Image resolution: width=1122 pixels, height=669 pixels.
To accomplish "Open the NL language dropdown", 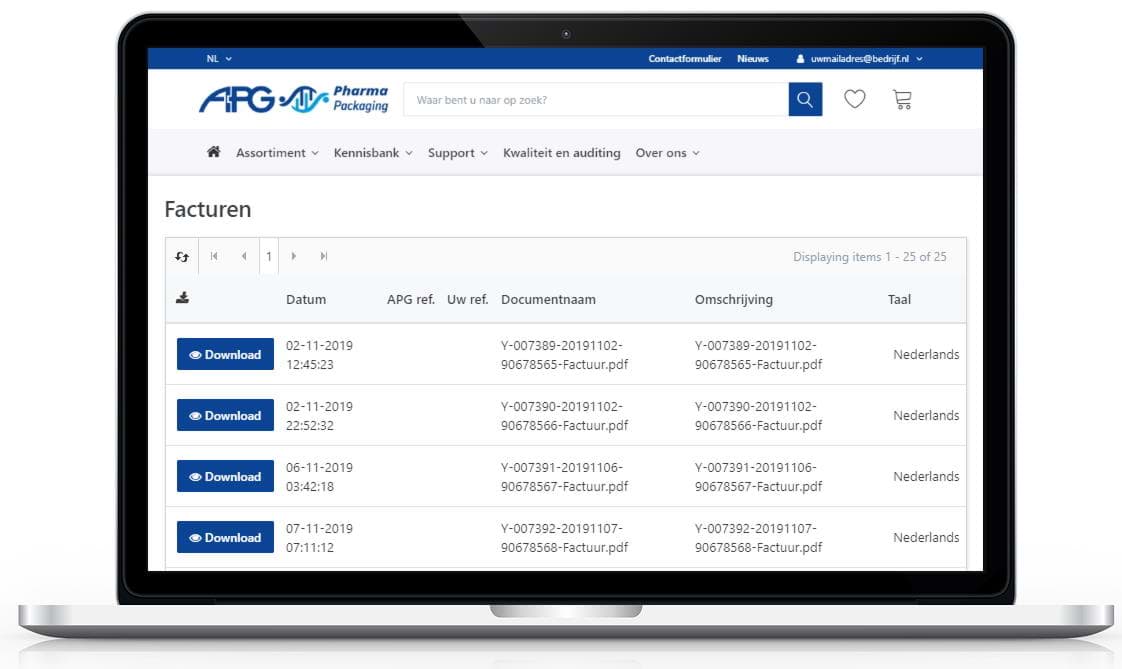I will 219,59.
